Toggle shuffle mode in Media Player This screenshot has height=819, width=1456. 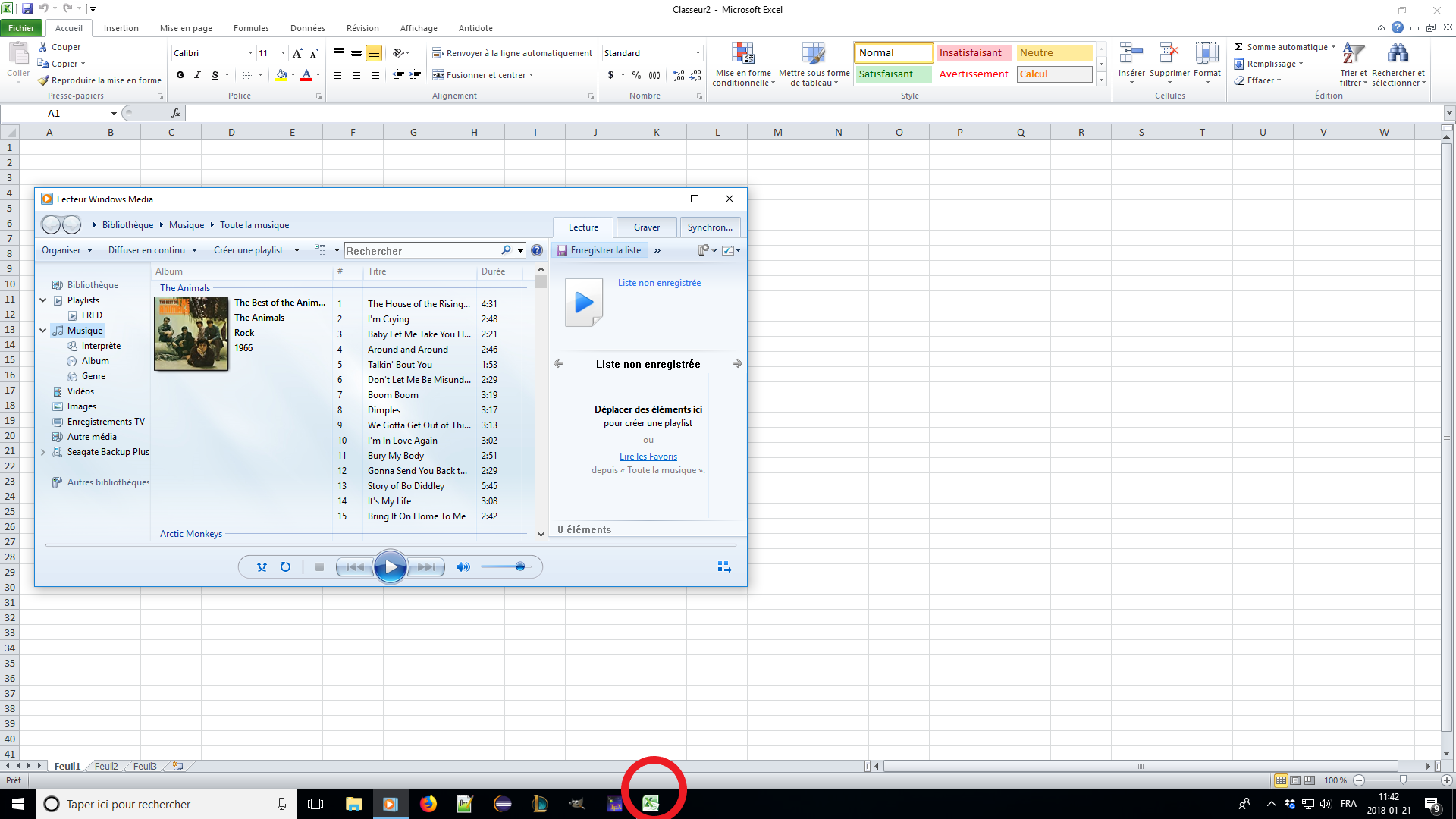[x=262, y=566]
